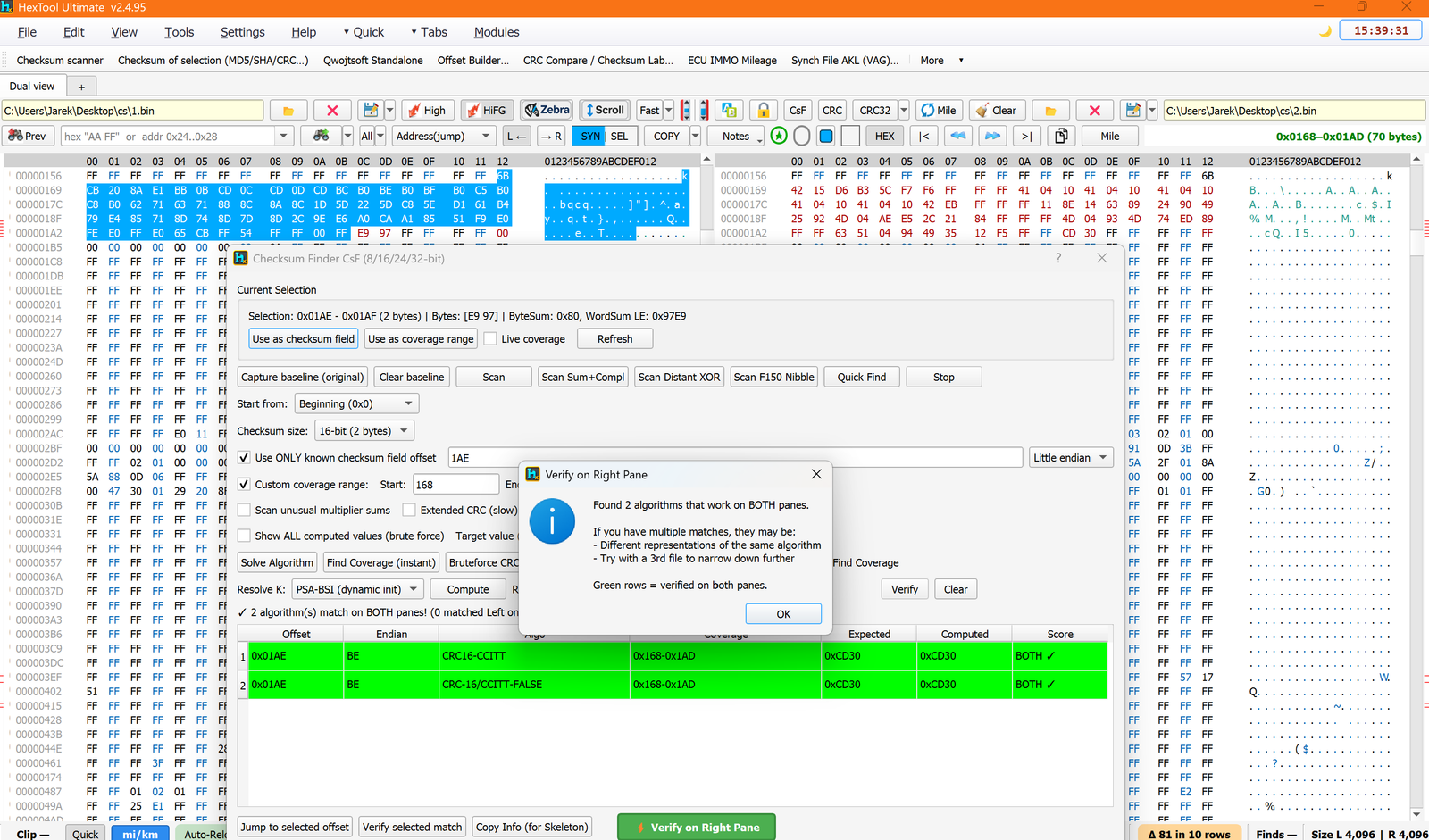This screenshot has width=1429, height=840.
Task: Open the Start from Beginning (0x0) dropdown
Action: coord(356,404)
